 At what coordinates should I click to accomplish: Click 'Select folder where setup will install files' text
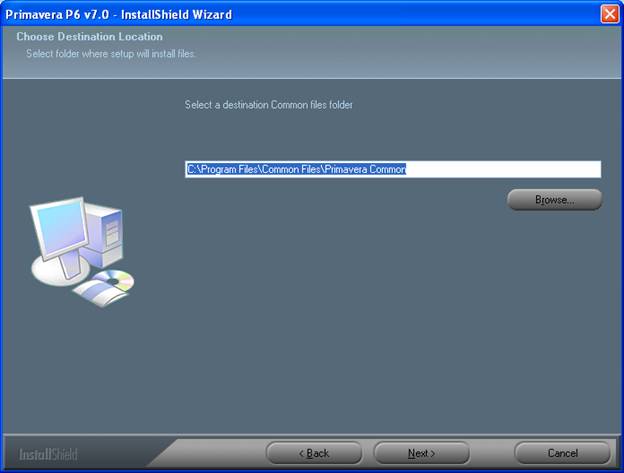click(111, 54)
